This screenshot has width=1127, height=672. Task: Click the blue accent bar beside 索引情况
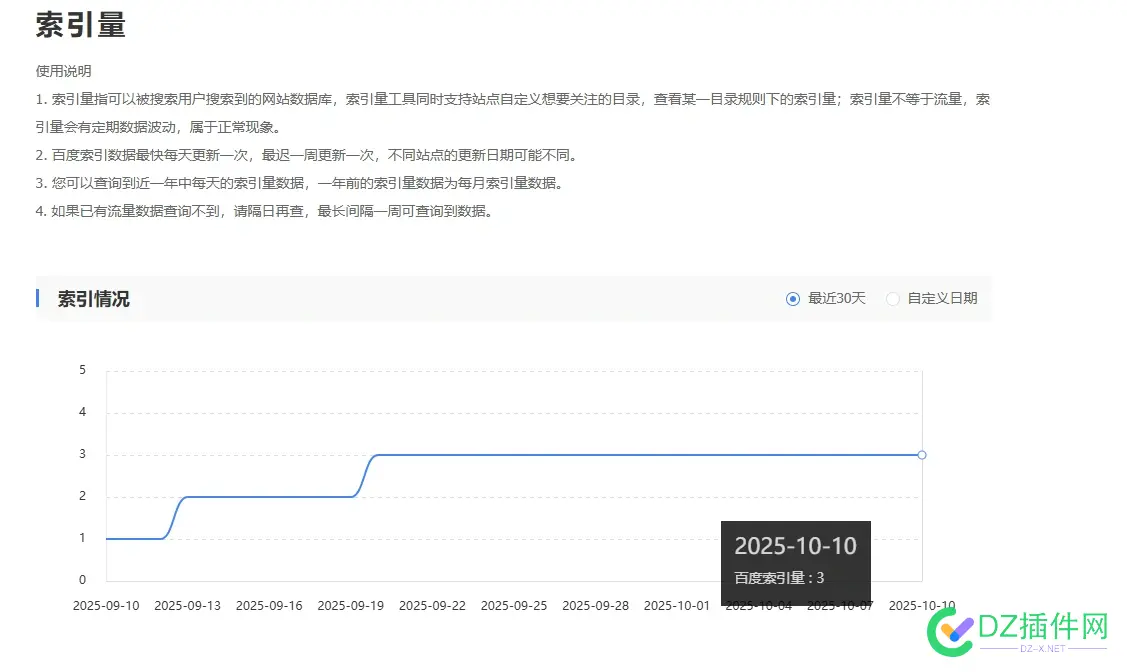pos(39,298)
